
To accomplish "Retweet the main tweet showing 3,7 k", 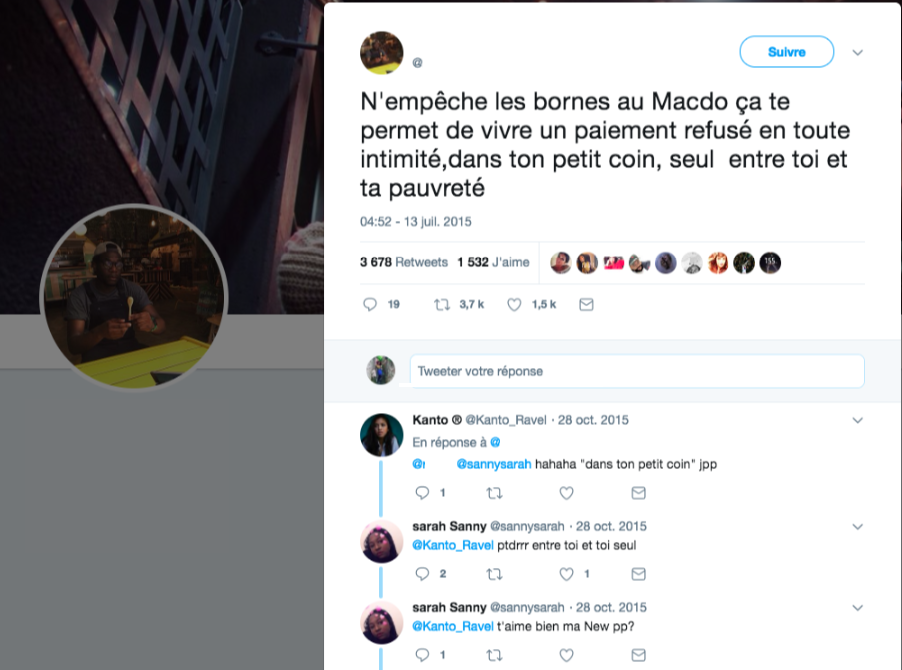I will [442, 304].
